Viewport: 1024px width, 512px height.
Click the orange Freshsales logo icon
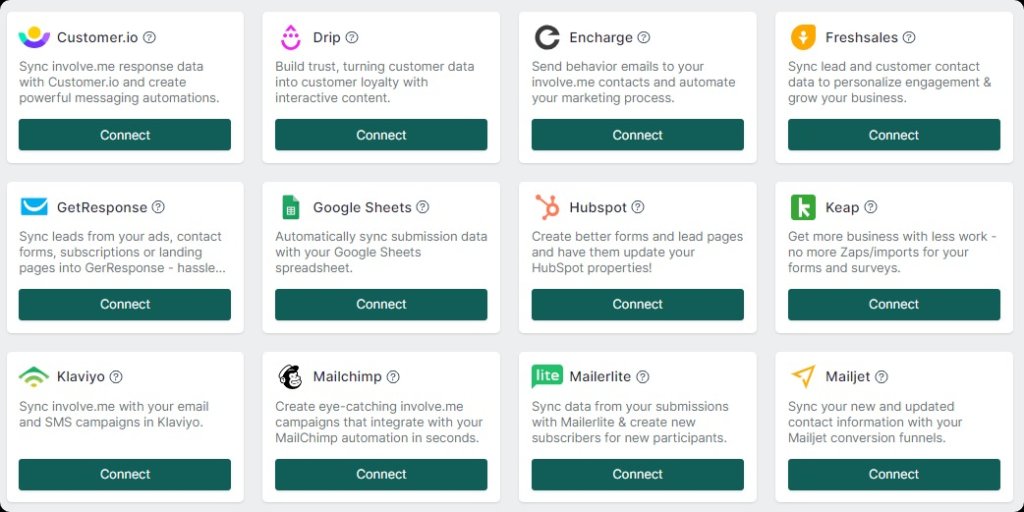click(803, 37)
